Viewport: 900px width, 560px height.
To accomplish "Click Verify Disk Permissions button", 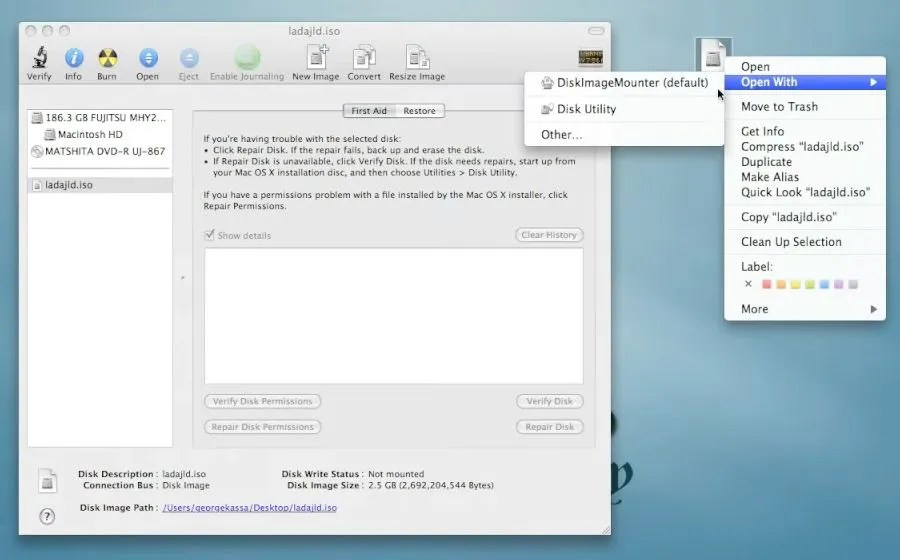I will [x=262, y=402].
